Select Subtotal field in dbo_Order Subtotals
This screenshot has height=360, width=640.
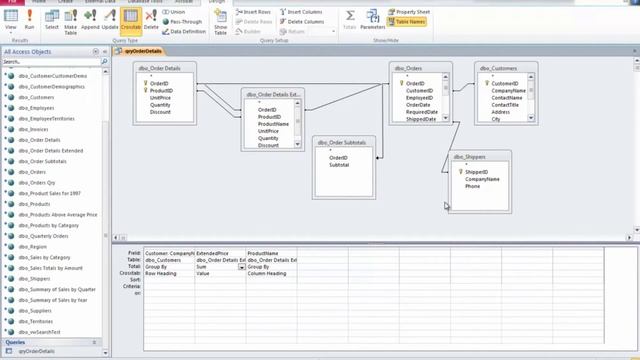339,165
